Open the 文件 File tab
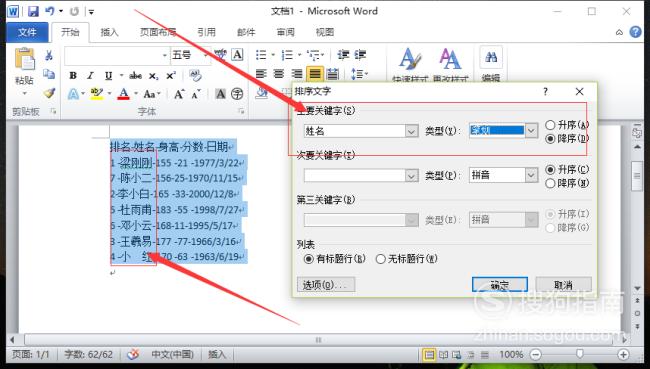The image size is (650, 369). (x=27, y=32)
